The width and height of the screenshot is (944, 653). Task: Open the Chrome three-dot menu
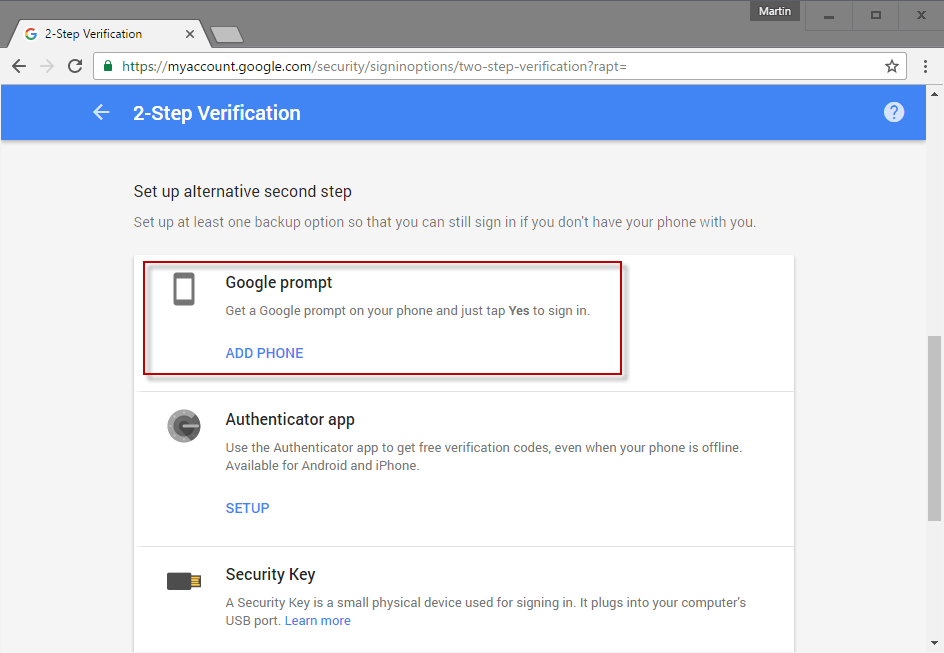(925, 65)
